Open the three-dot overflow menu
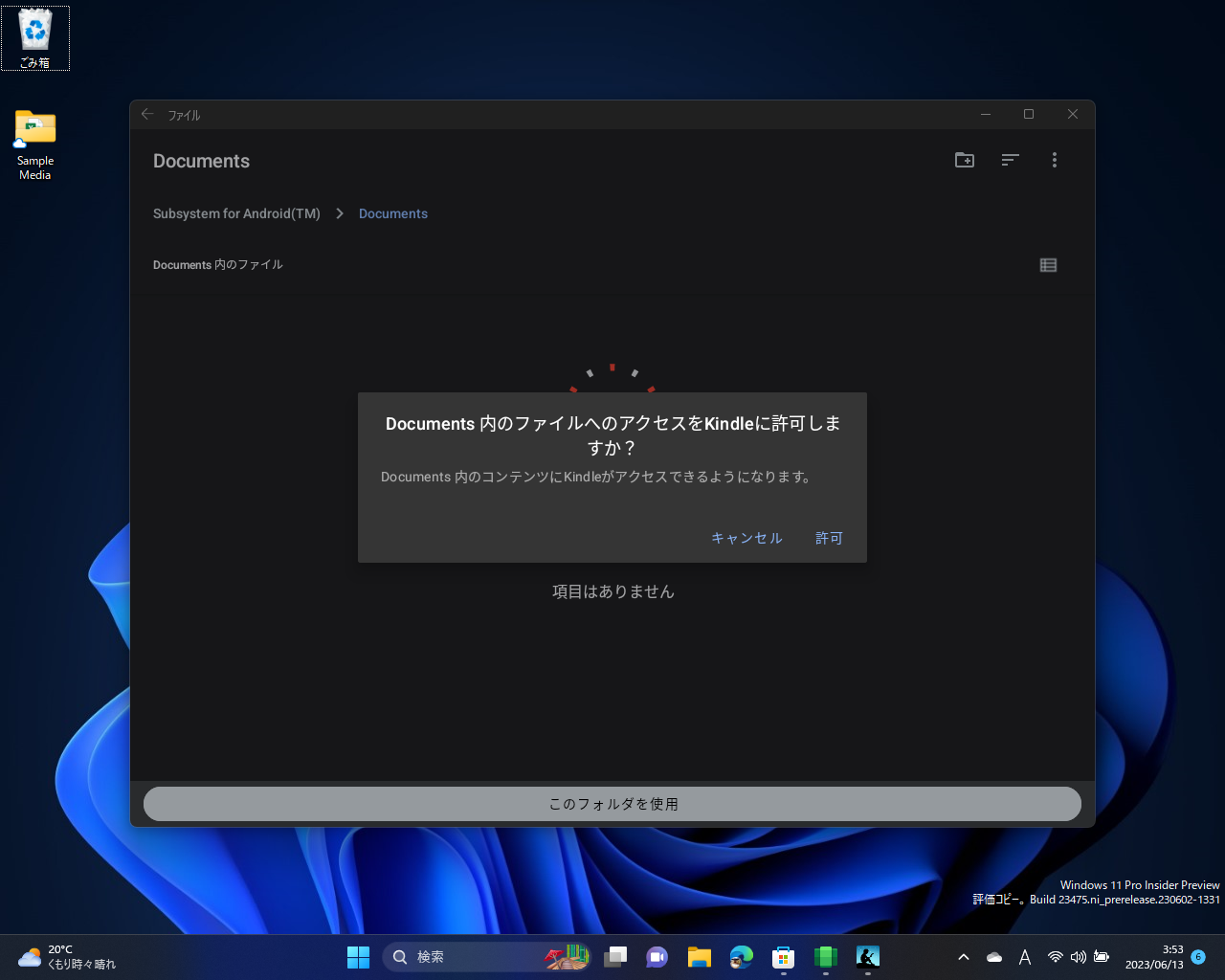The width and height of the screenshot is (1225, 980). (x=1054, y=160)
